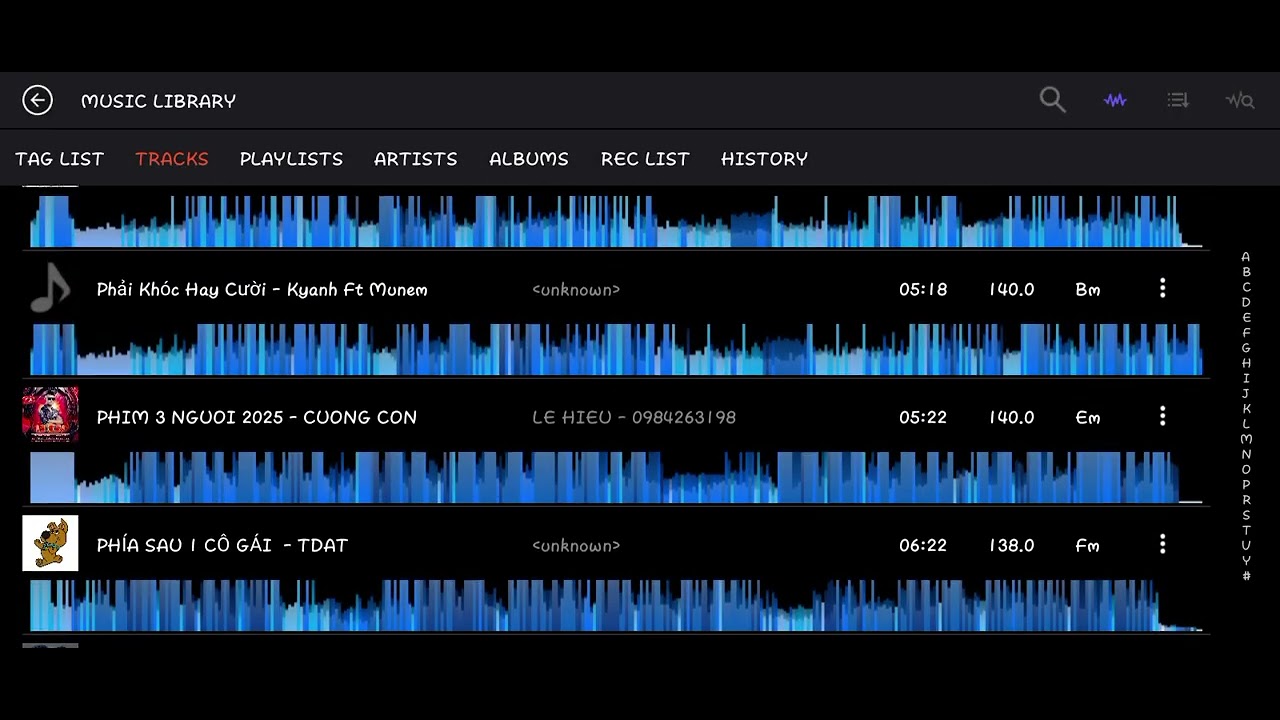Image resolution: width=1280 pixels, height=720 pixels.
Task: Click the 140.0 BPM of PHIM 3 NGUOI 2025
Action: 1012,417
